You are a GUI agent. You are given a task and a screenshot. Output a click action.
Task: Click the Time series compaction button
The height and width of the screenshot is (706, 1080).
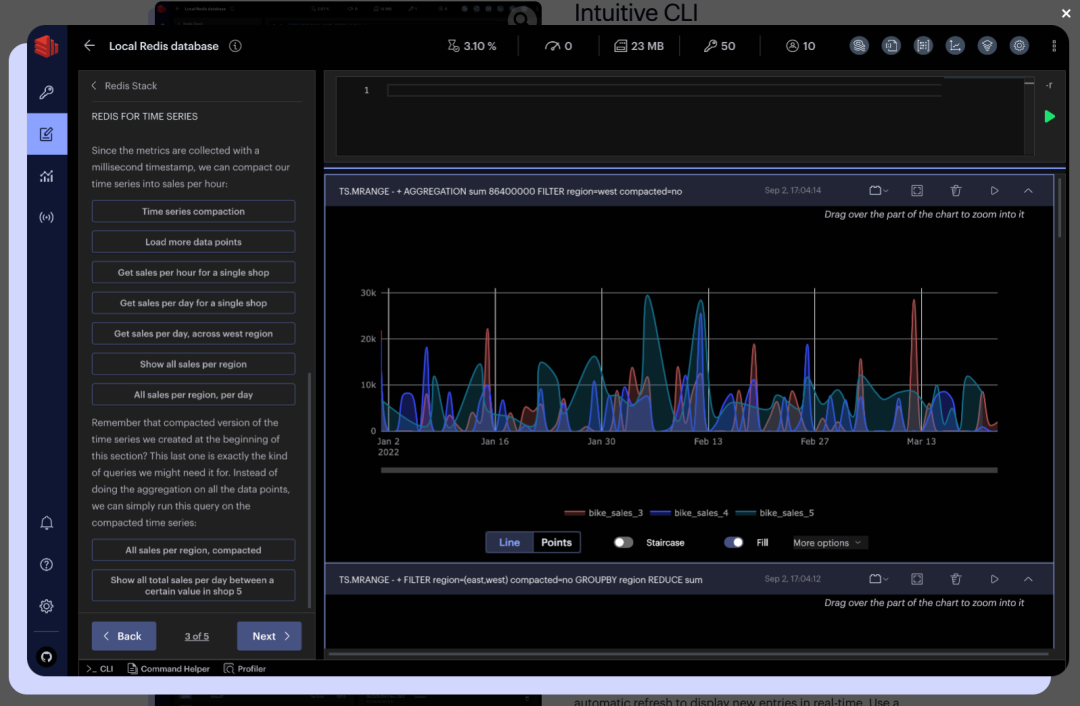click(194, 211)
